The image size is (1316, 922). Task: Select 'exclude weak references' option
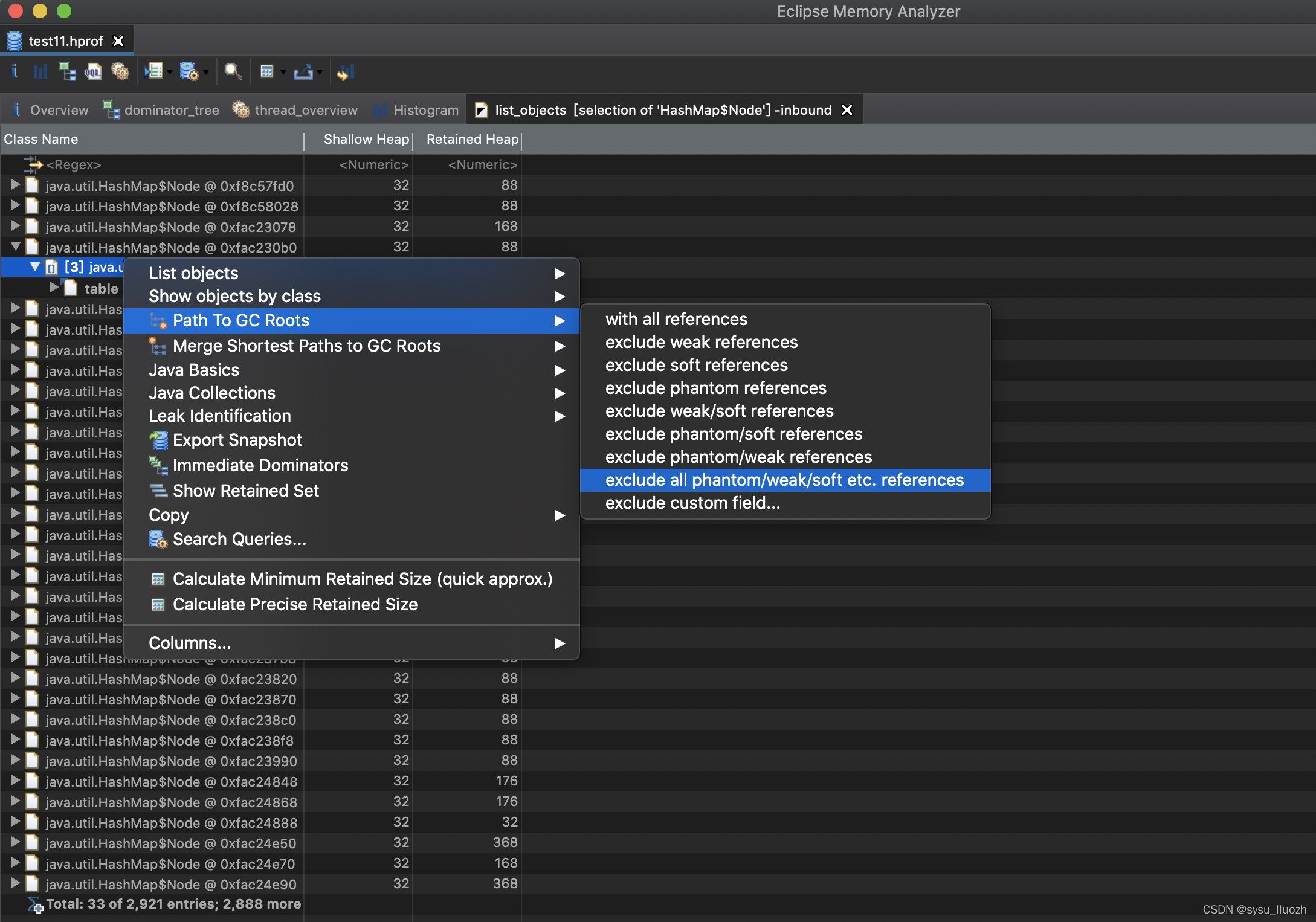785,343
